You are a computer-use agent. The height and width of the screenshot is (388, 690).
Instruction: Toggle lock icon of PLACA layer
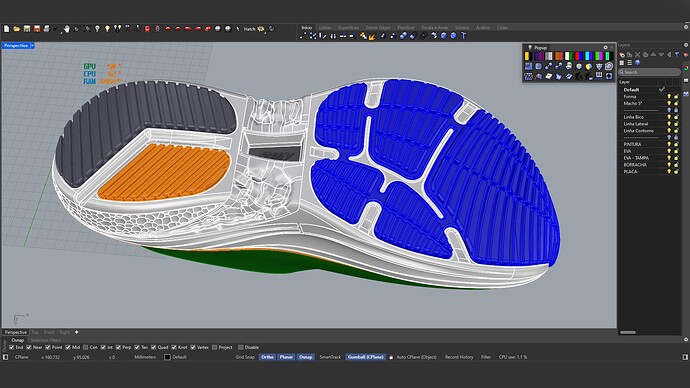pyautogui.click(x=676, y=172)
